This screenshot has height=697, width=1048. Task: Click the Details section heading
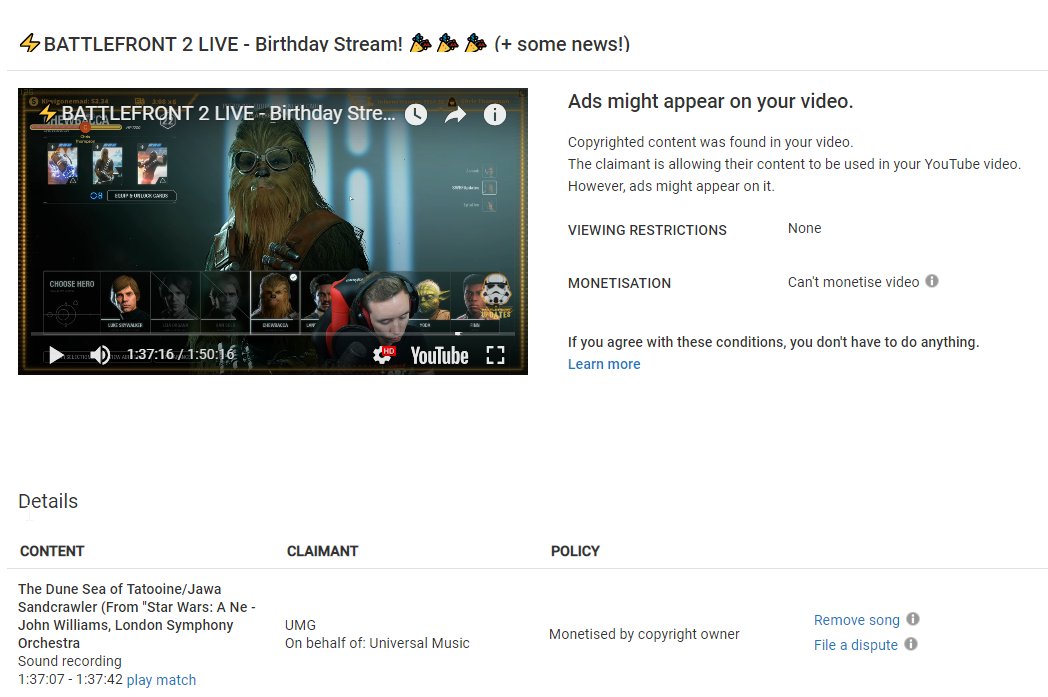pos(48,501)
